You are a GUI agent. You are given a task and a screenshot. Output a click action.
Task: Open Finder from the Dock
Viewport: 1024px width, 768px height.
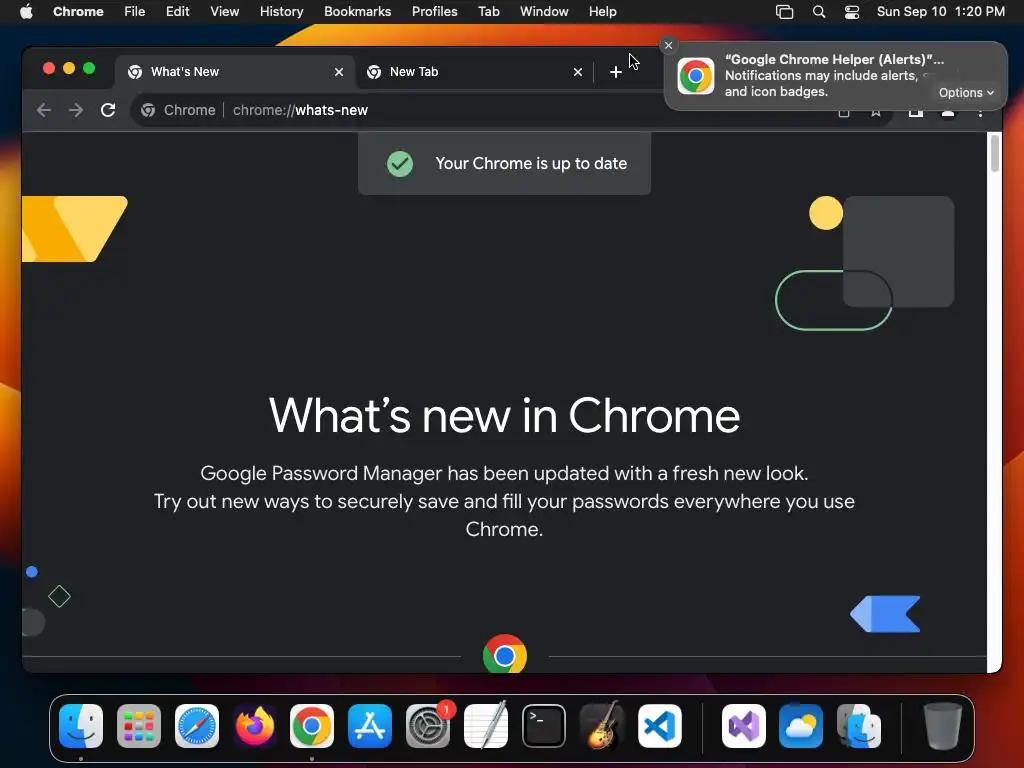click(81, 726)
